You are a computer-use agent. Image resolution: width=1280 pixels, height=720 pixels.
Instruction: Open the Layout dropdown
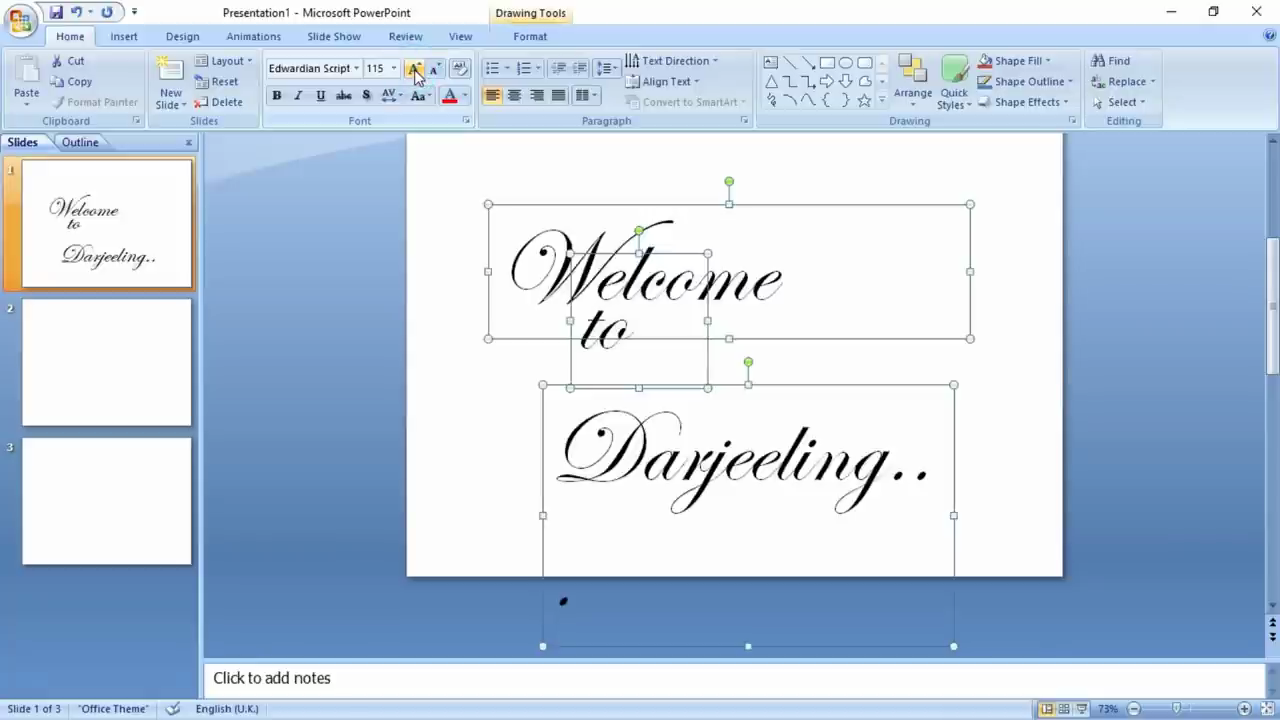pos(224,61)
